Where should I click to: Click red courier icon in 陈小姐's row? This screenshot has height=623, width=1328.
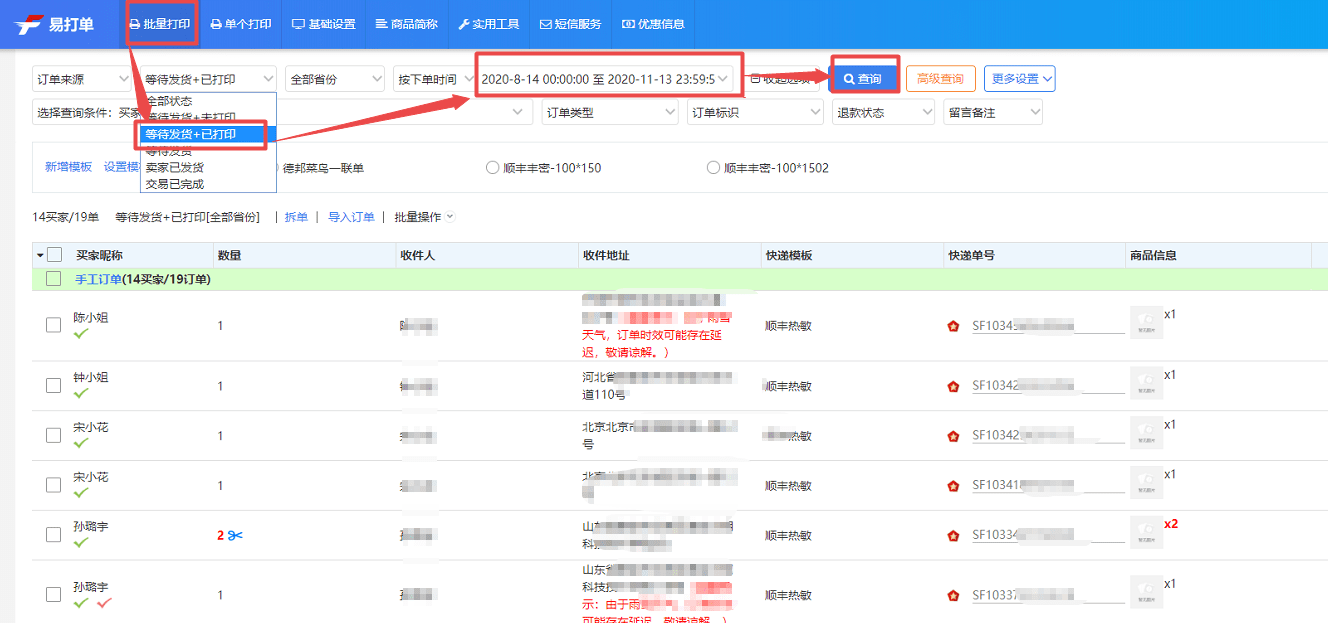click(953, 326)
